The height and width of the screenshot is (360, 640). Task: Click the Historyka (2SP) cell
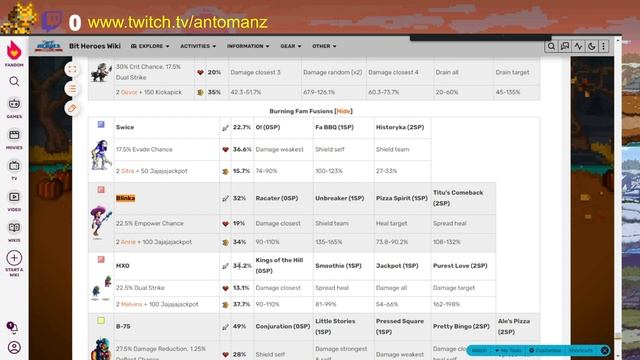[x=402, y=127]
